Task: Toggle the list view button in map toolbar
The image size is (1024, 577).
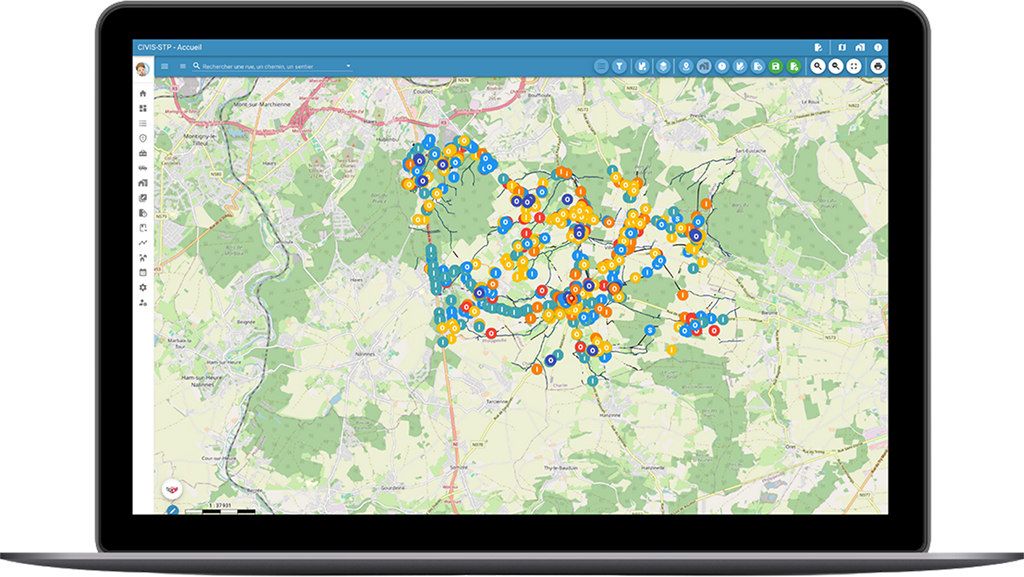Action: [x=601, y=66]
